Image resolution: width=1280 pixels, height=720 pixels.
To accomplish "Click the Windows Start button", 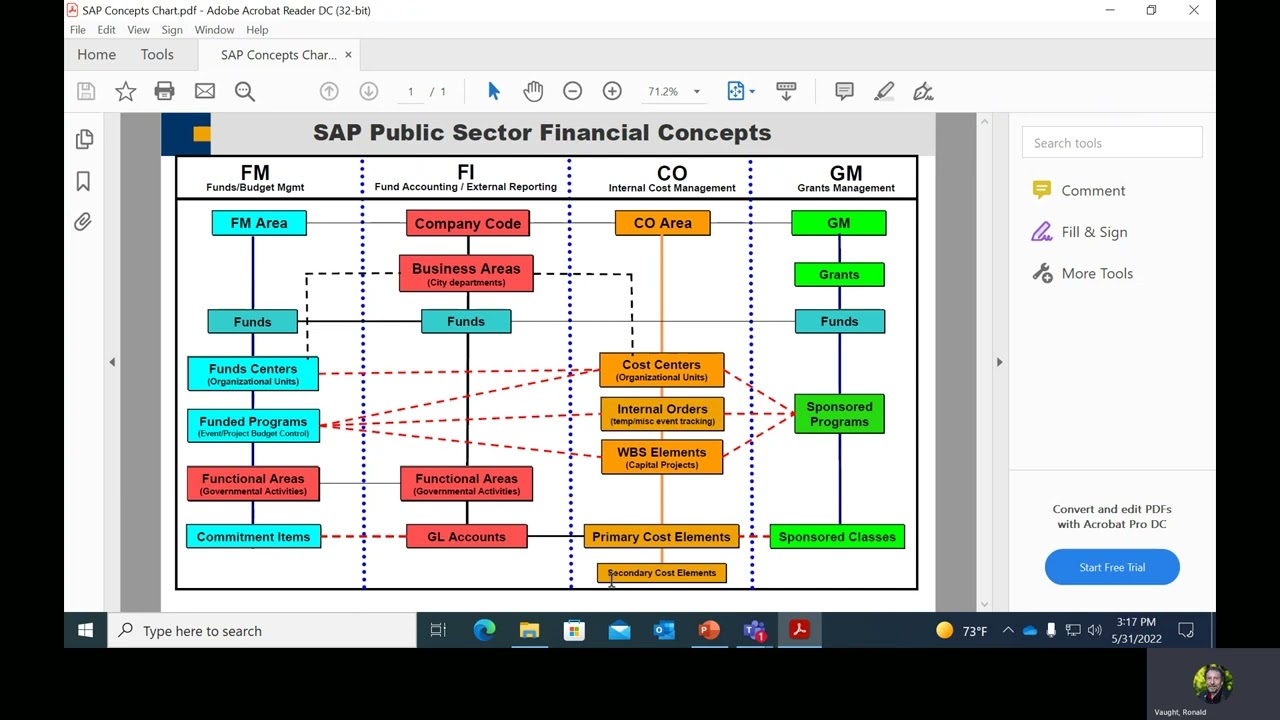I will pyautogui.click(x=85, y=631).
